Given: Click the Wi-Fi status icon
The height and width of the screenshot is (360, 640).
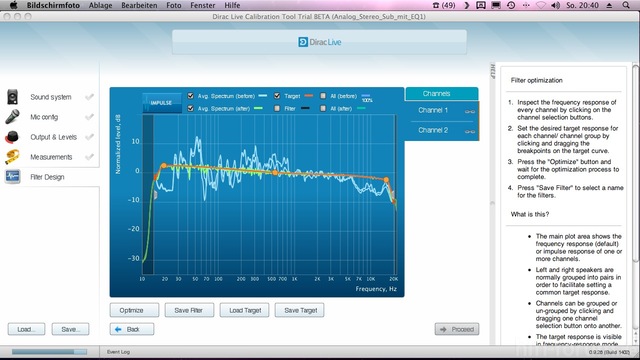Looking at the screenshot, I should coord(541,5).
